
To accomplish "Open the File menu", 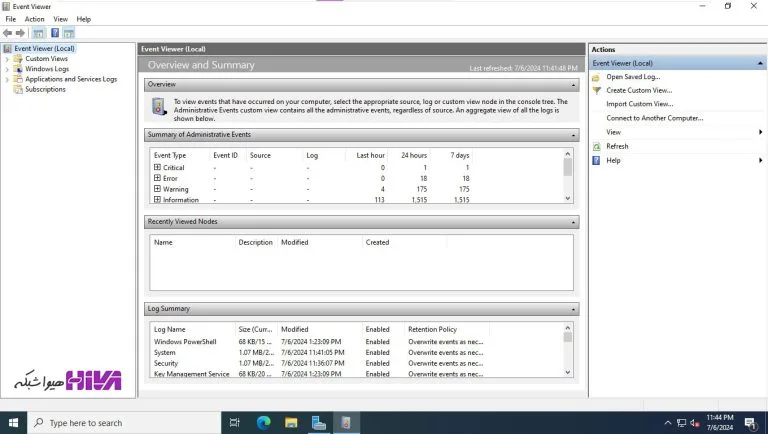I will pos(10,19).
